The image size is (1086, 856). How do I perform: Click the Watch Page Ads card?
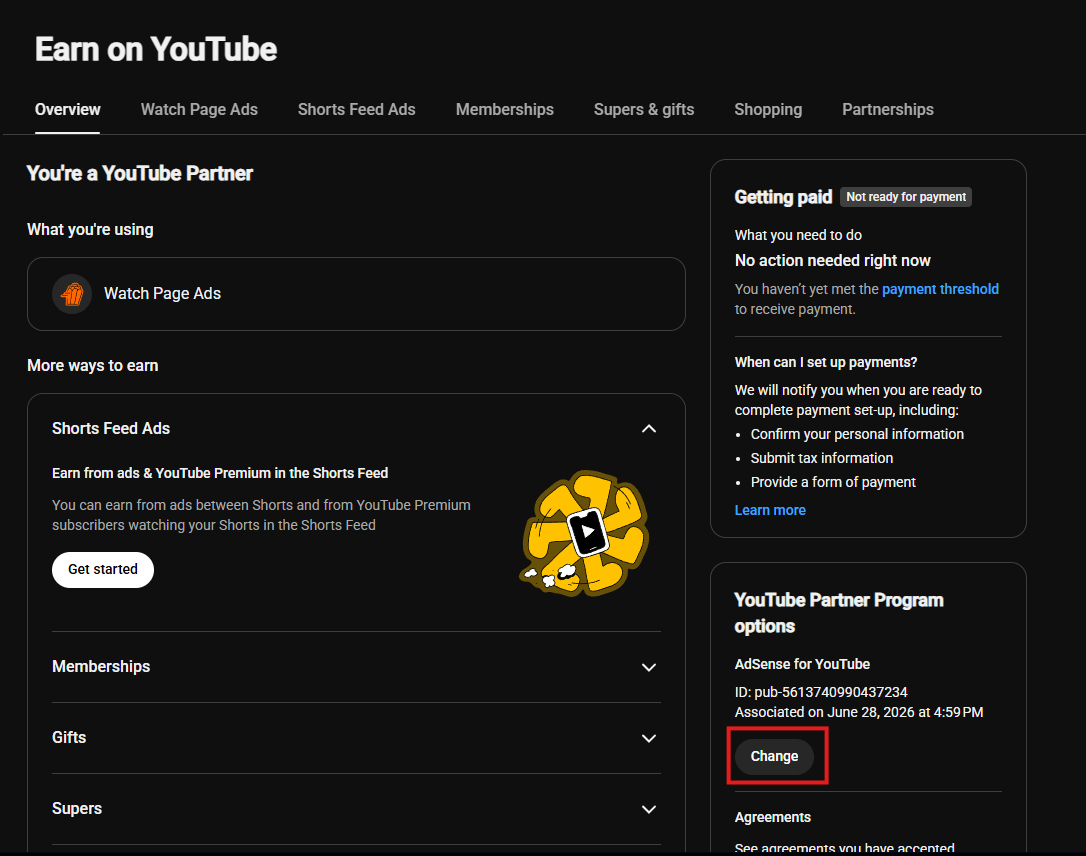click(x=356, y=294)
